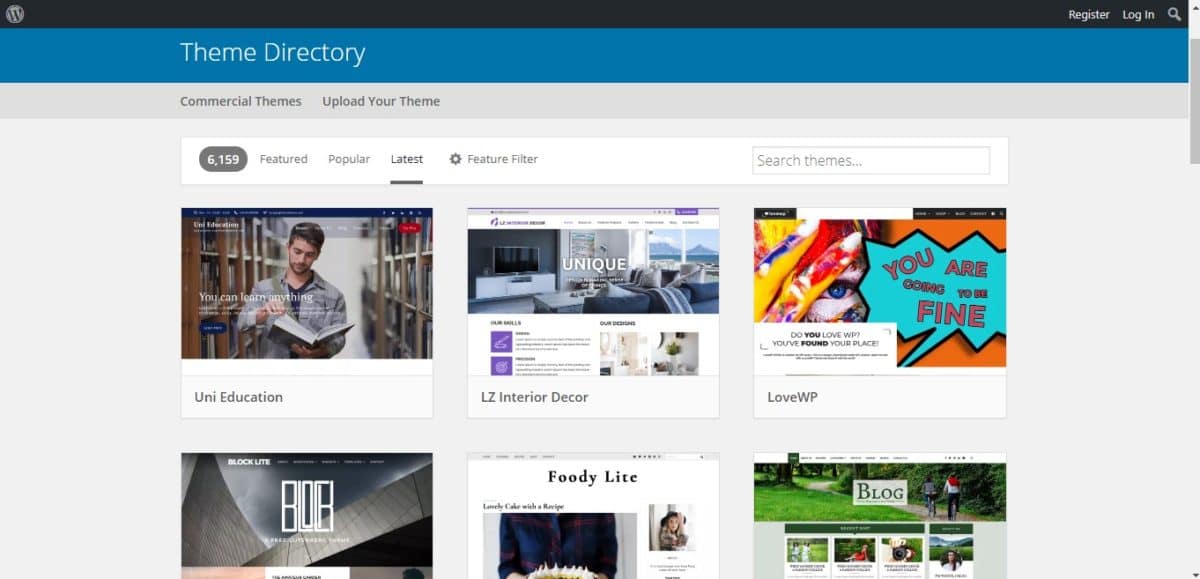The height and width of the screenshot is (579, 1200).
Task: Click the Uni Education theme title
Action: [x=239, y=397]
